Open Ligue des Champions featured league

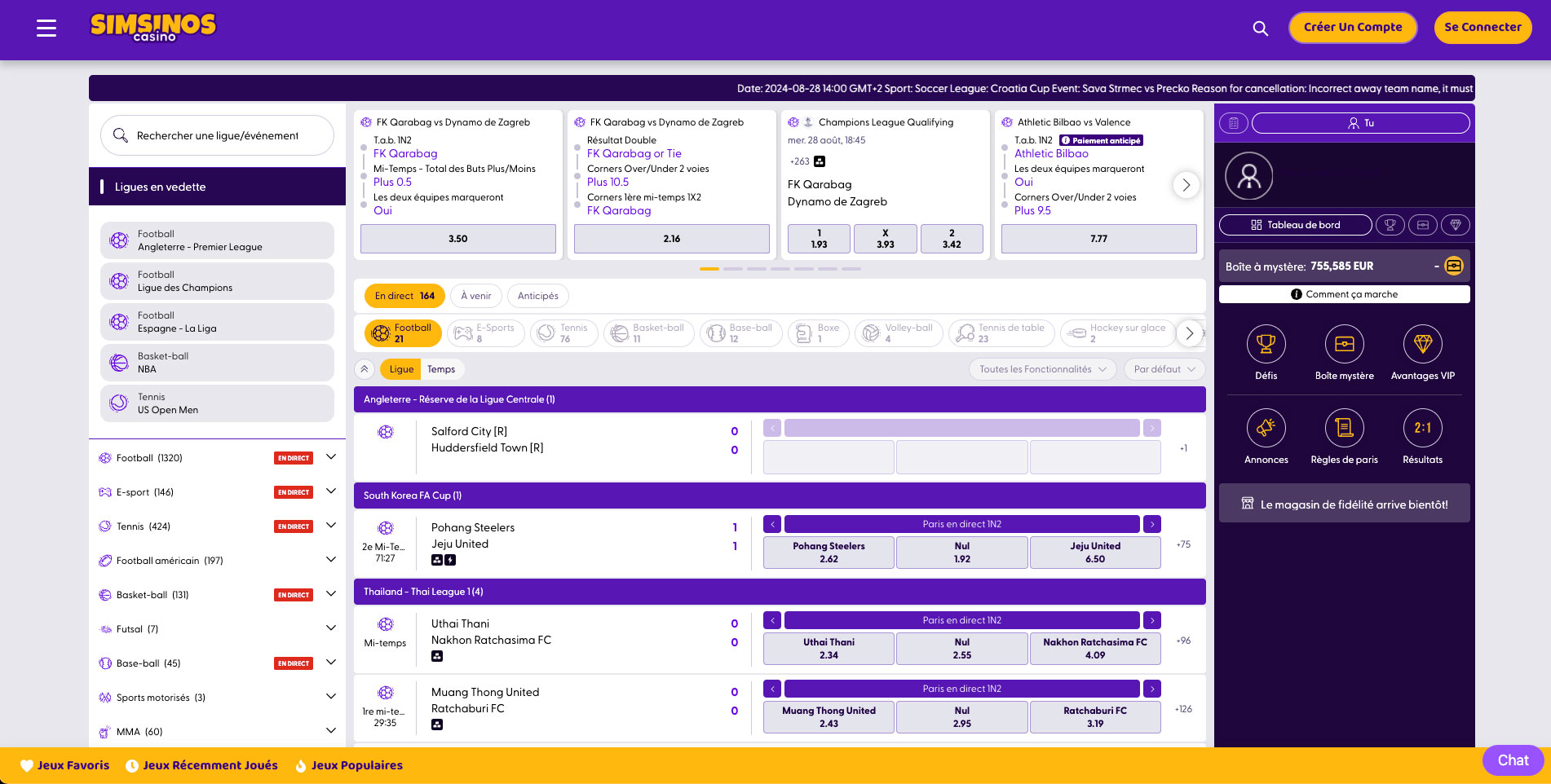[217, 281]
